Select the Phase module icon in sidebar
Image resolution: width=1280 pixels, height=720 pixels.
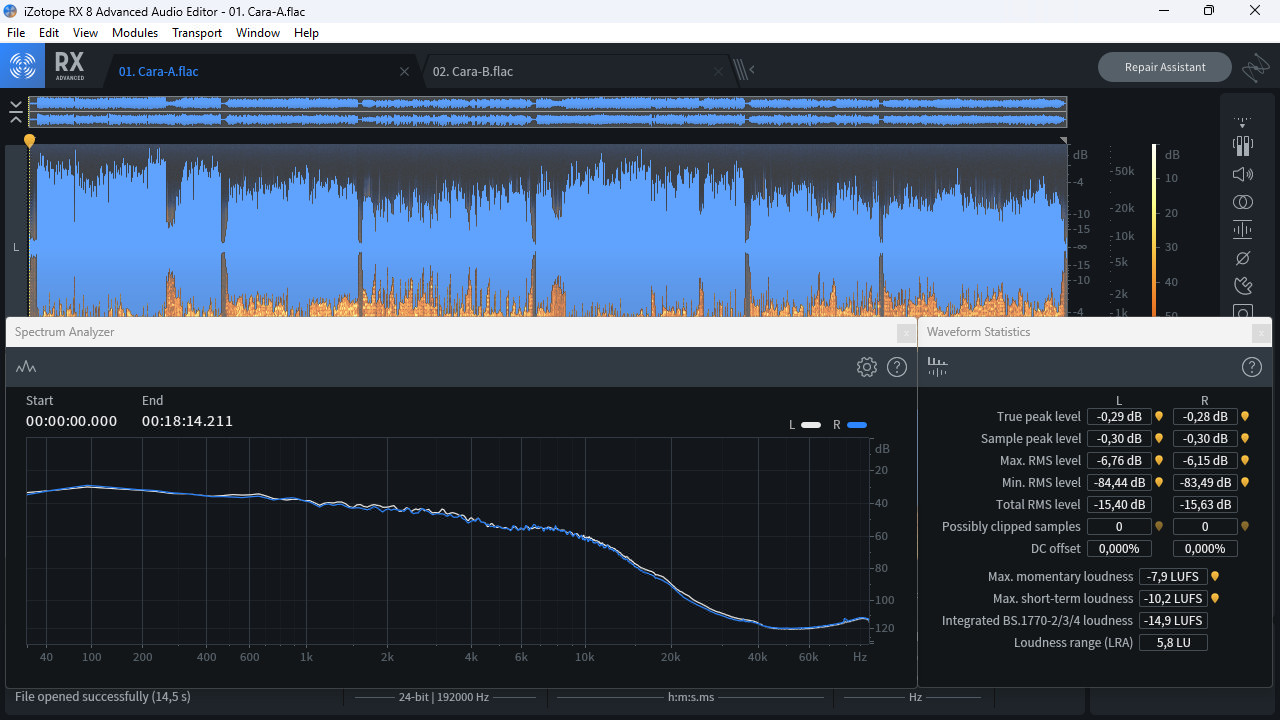pos(1242,258)
